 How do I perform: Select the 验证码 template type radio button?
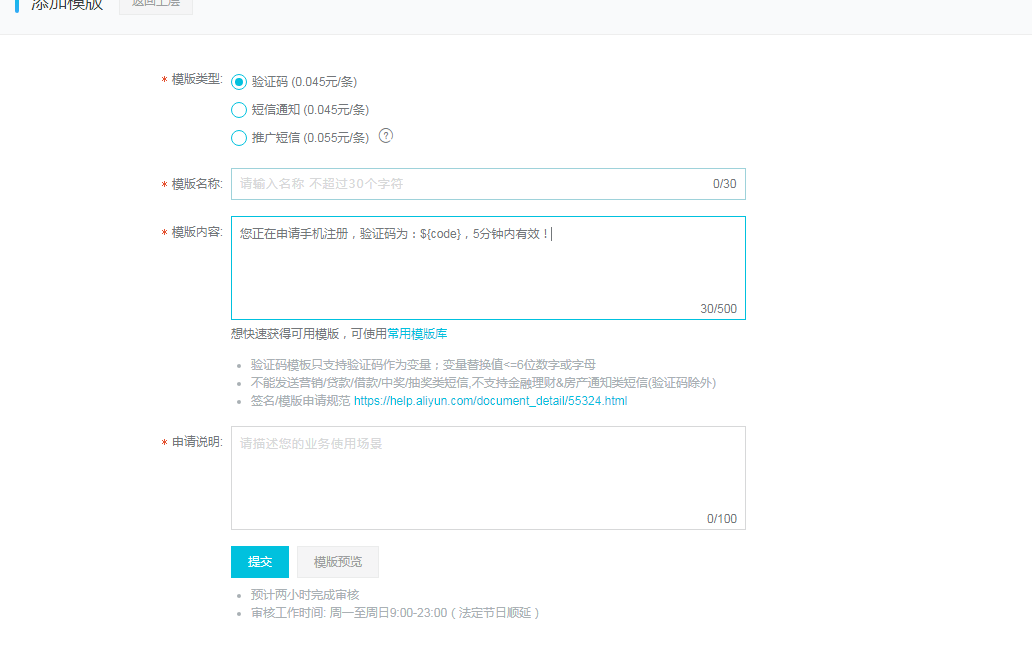pos(239,82)
